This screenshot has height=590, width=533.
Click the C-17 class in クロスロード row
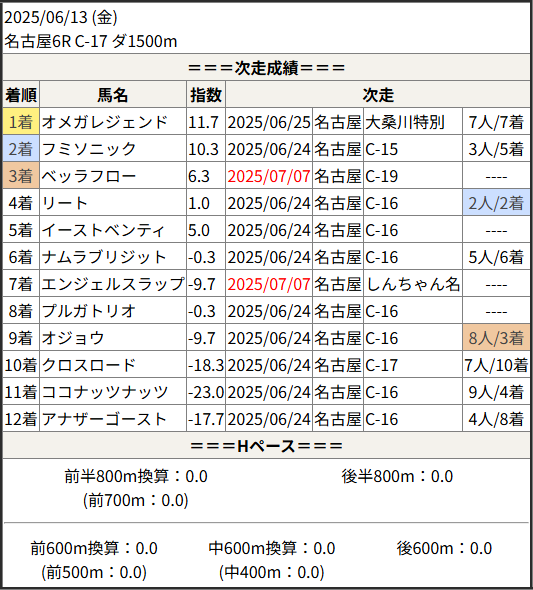pos(381,365)
